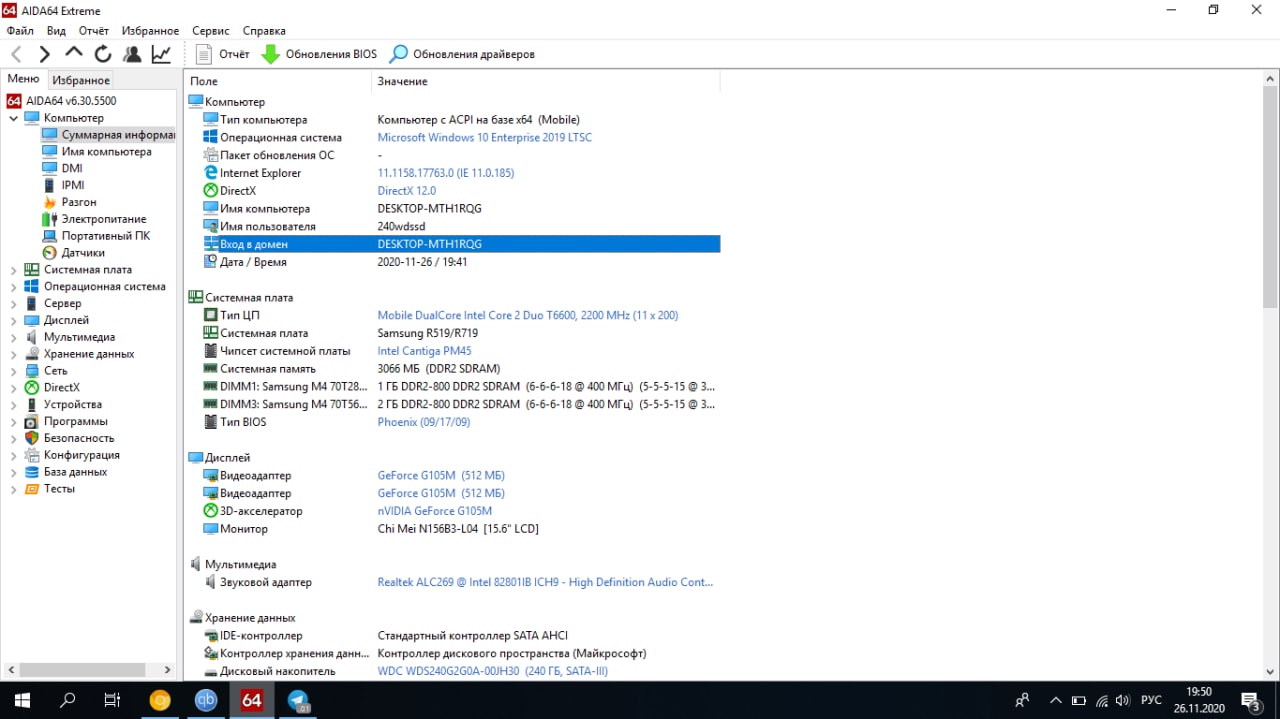Open the Справка menu

[x=264, y=31]
